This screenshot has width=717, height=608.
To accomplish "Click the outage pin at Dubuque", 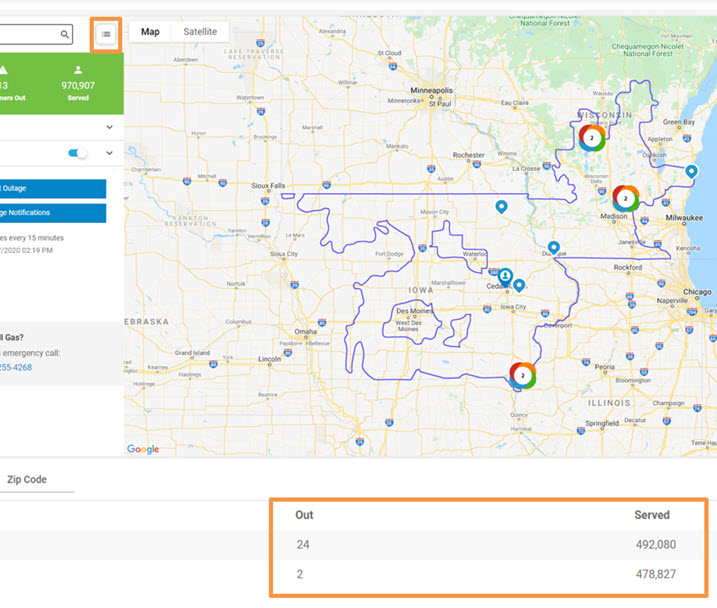I will [x=553, y=248].
